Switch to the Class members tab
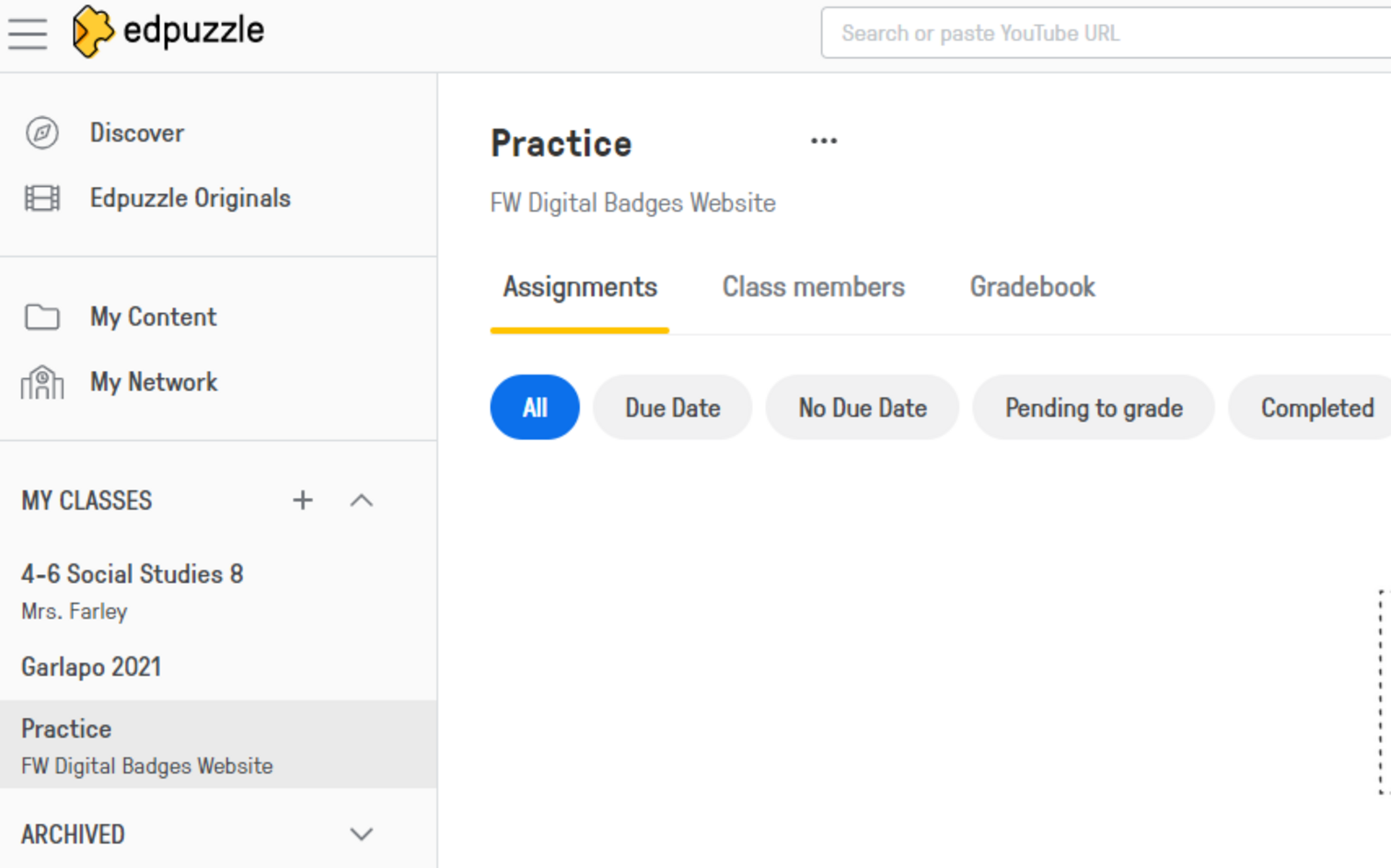 (x=813, y=287)
